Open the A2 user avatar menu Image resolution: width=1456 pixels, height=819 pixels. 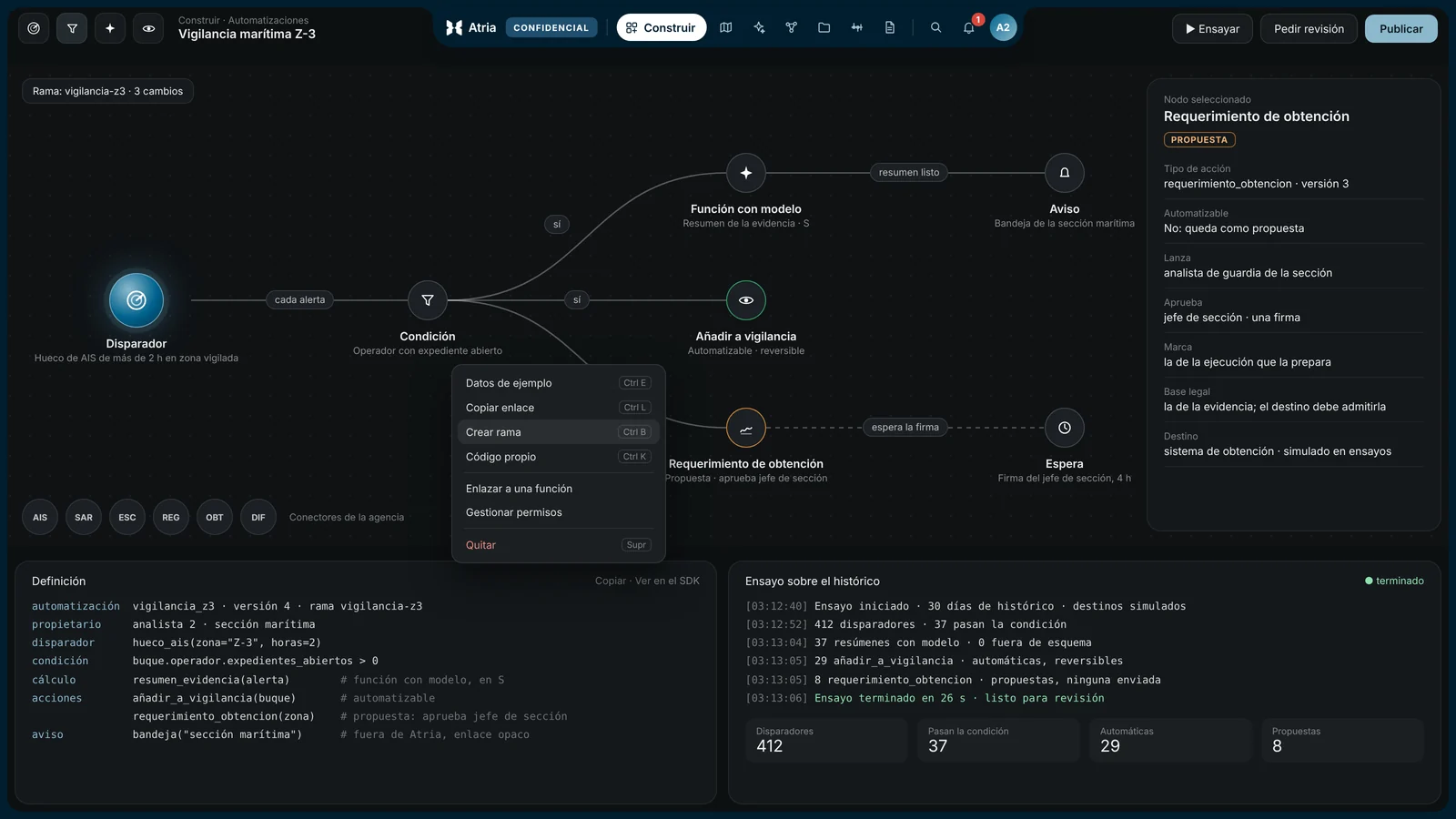pos(1003,28)
